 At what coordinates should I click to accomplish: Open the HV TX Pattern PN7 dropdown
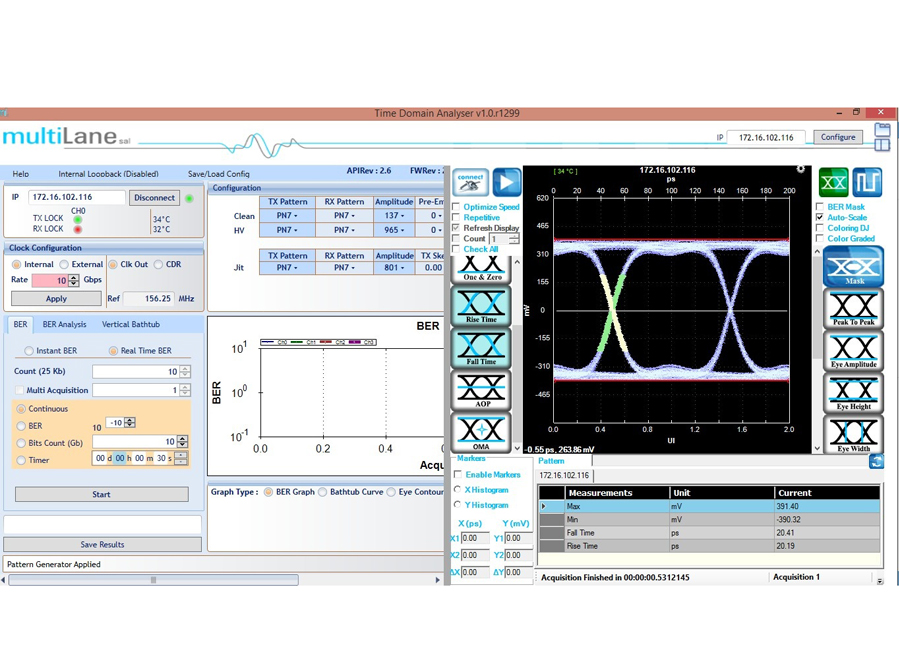point(287,230)
